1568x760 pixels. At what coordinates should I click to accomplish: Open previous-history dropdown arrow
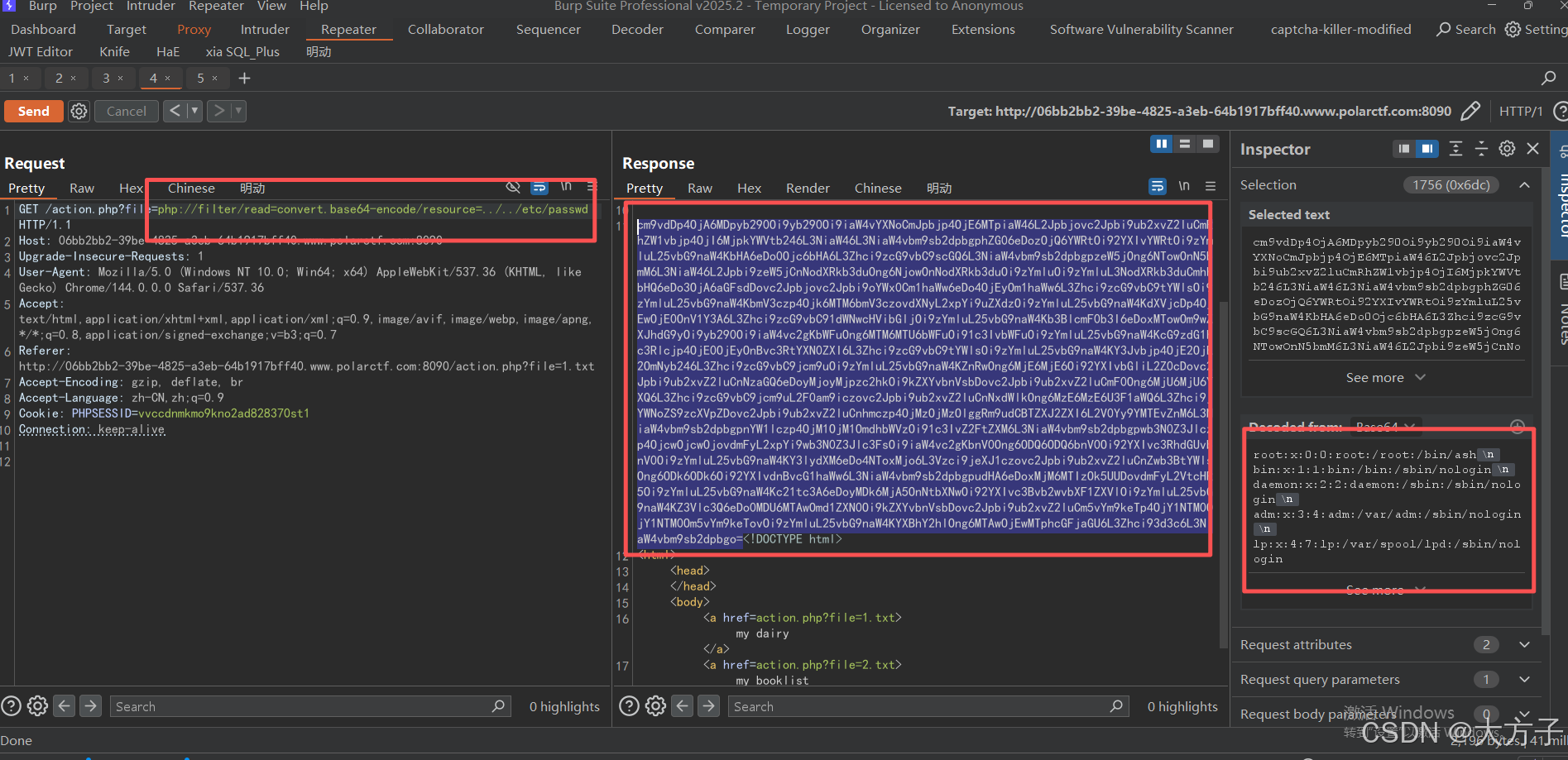(x=194, y=111)
